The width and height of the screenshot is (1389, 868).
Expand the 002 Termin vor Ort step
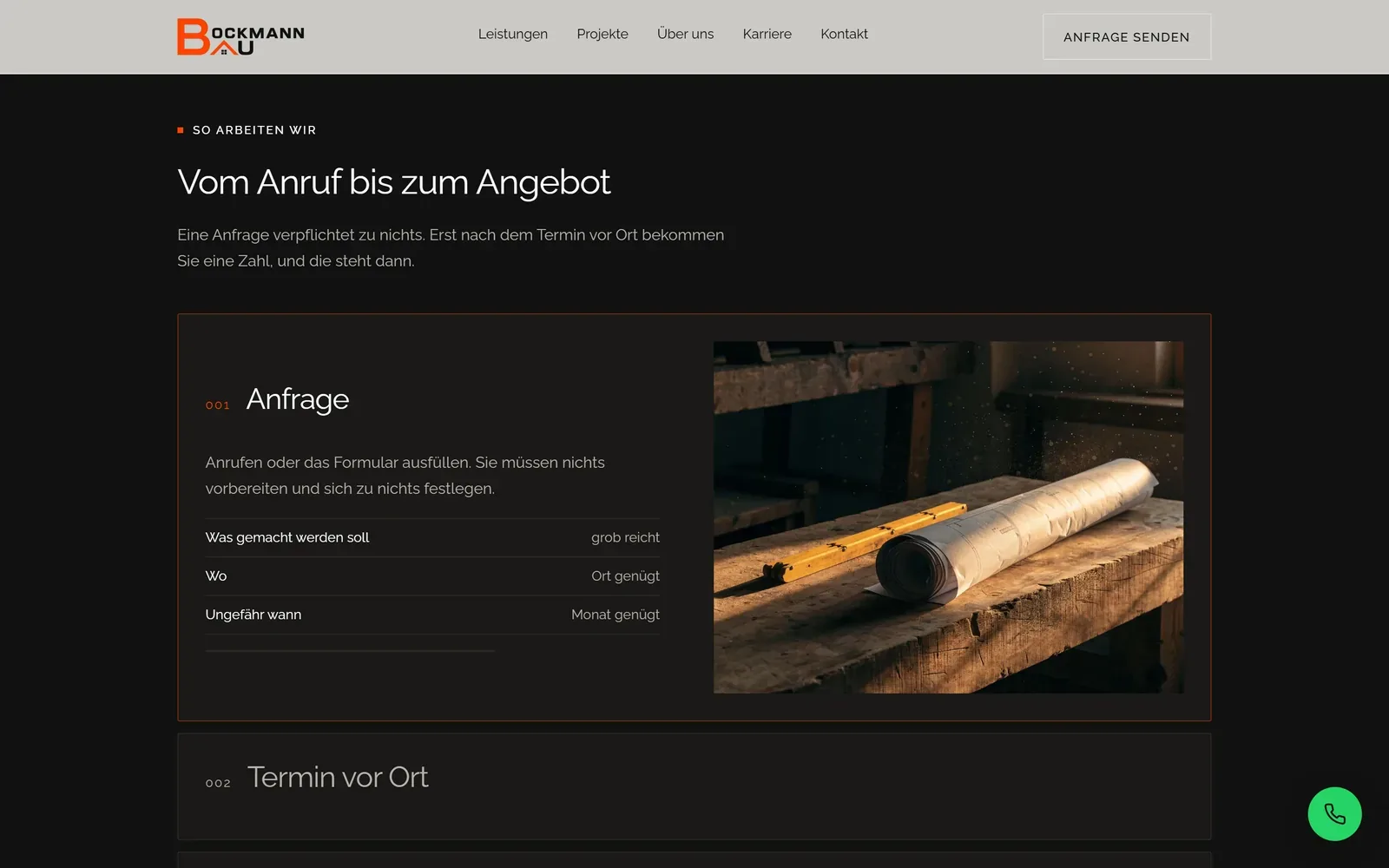point(694,786)
